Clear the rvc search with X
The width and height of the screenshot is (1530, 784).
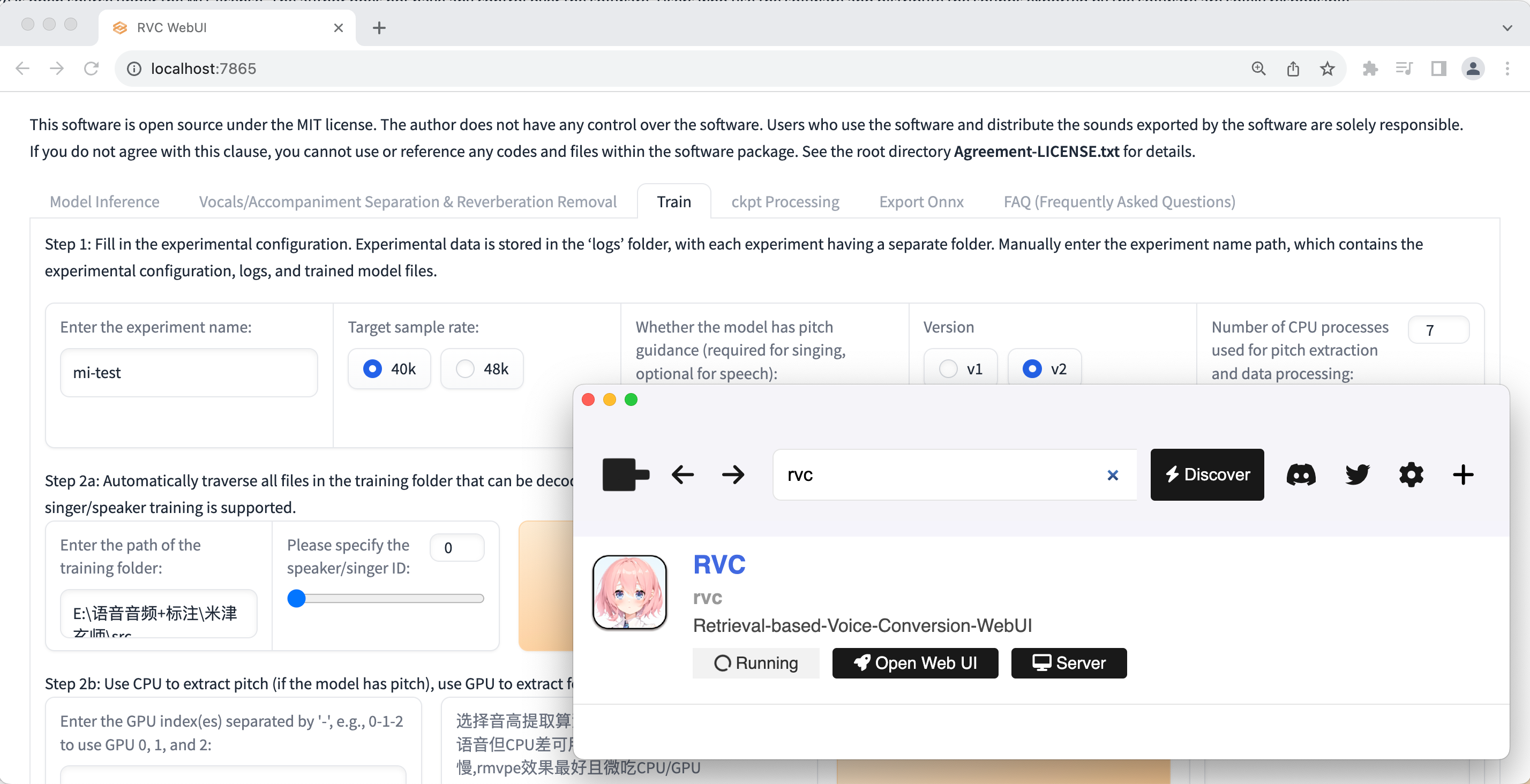pyautogui.click(x=1113, y=475)
